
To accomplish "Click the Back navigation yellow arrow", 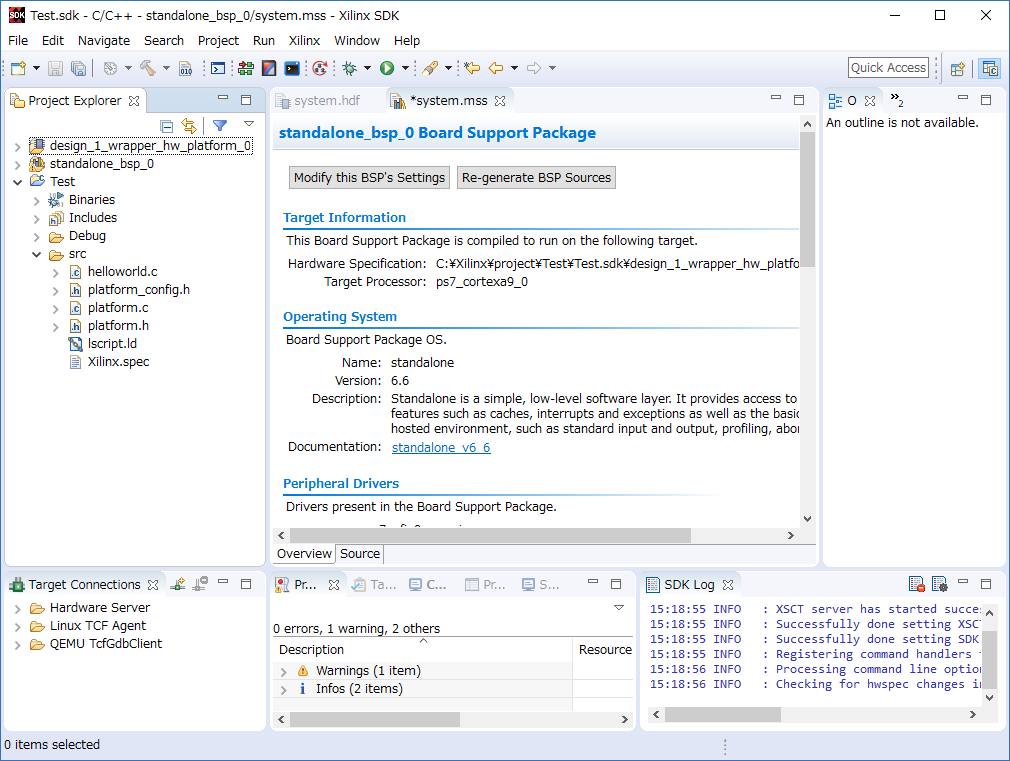I will click(496, 68).
